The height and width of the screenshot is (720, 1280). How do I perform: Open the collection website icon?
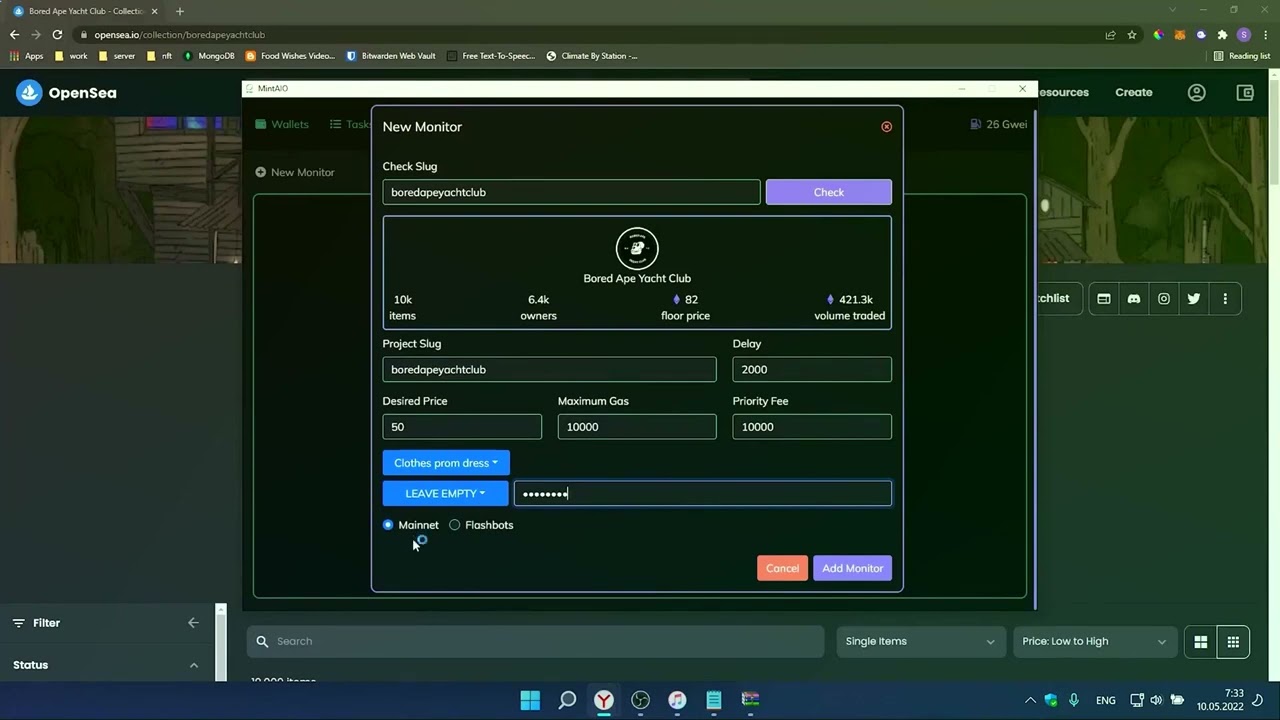coord(1104,299)
